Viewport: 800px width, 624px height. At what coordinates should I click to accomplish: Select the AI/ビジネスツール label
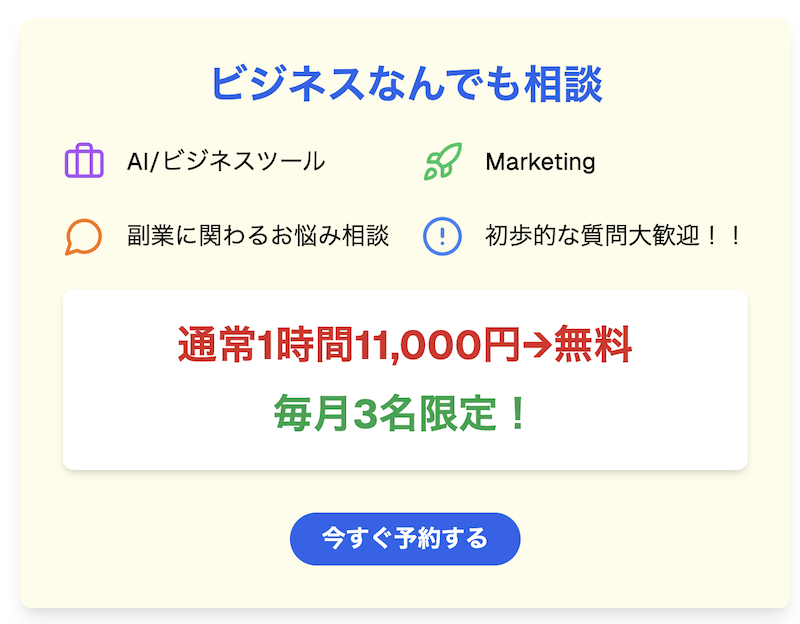(x=226, y=161)
